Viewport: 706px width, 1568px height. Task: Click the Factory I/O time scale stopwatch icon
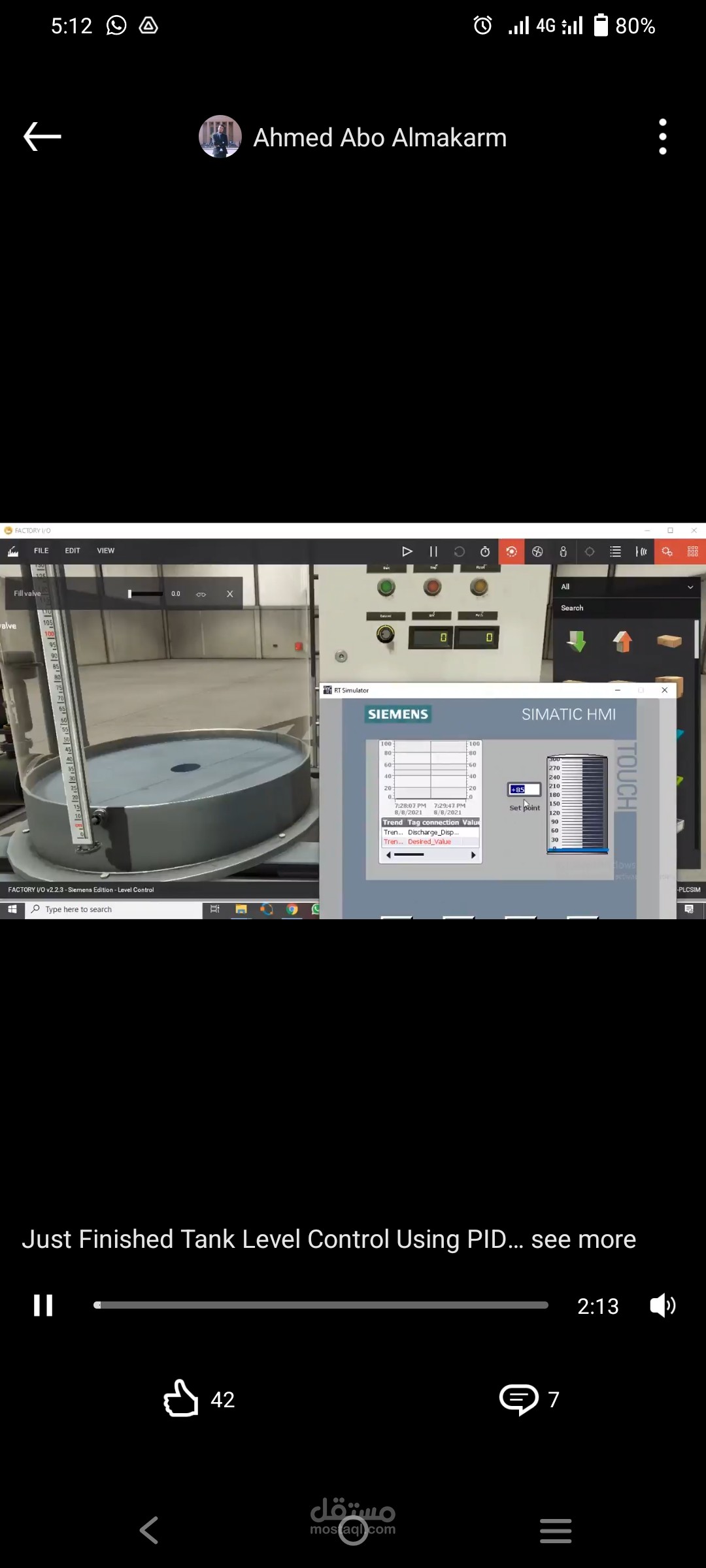coord(485,551)
